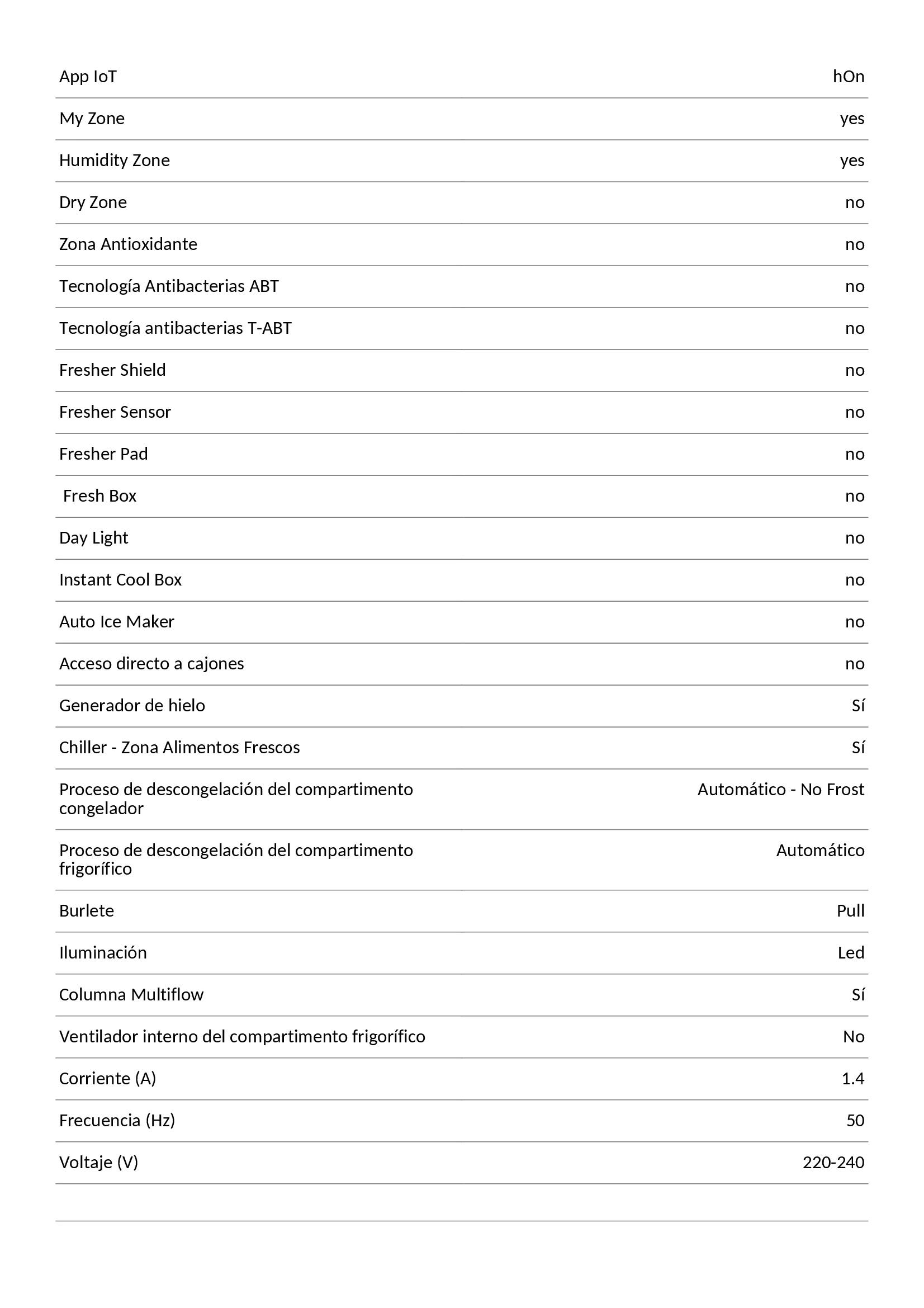Viewport: 924px width, 1308px height.
Task: Click the Instant Cool Box label
Action: point(121,580)
